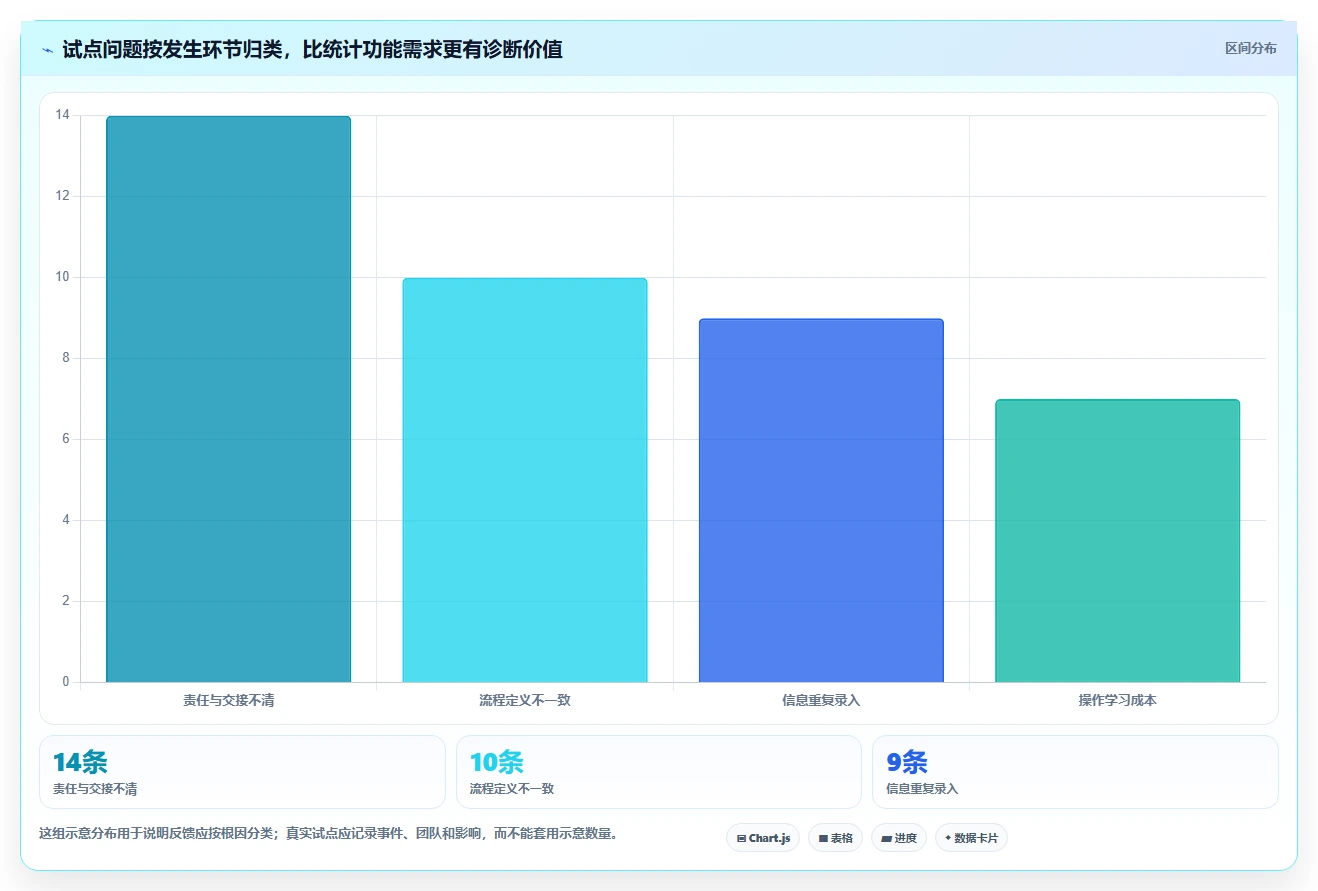
Task: Select the 责任与交接不清 bar in the chart
Action: coord(228,399)
